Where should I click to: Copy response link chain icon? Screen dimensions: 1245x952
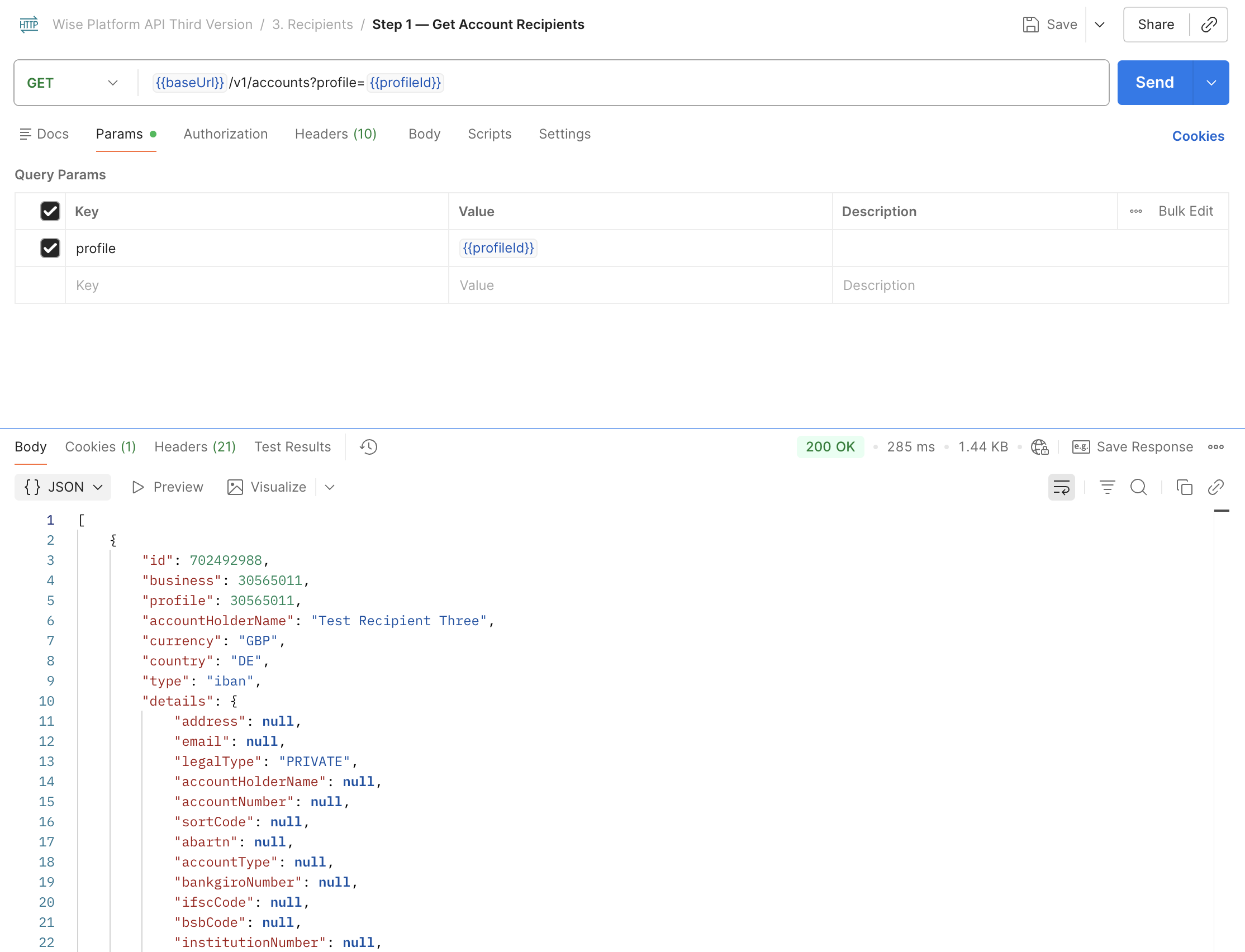1215,487
